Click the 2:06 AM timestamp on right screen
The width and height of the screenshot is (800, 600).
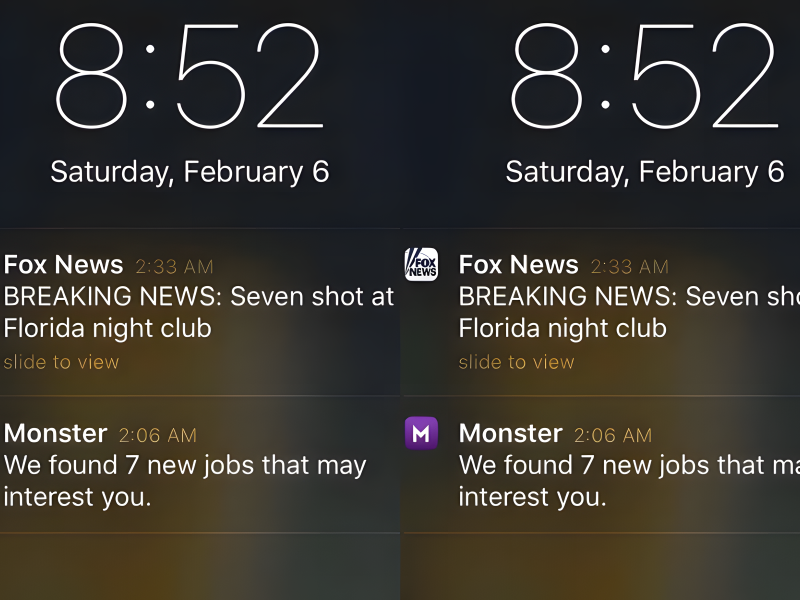613,435
